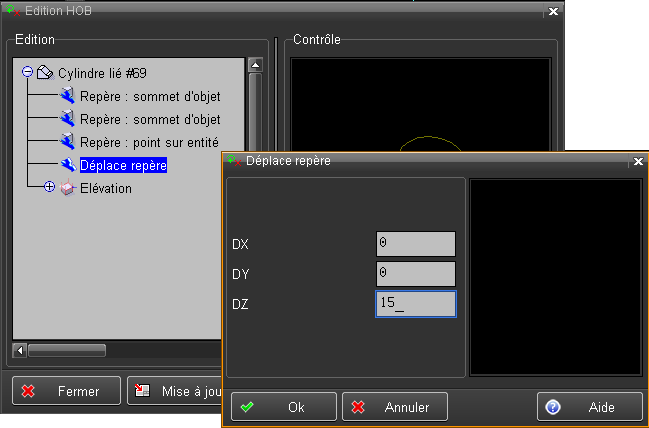Select the Déplace repère tree entry
Viewport: 649px width, 428px height.
[123, 165]
